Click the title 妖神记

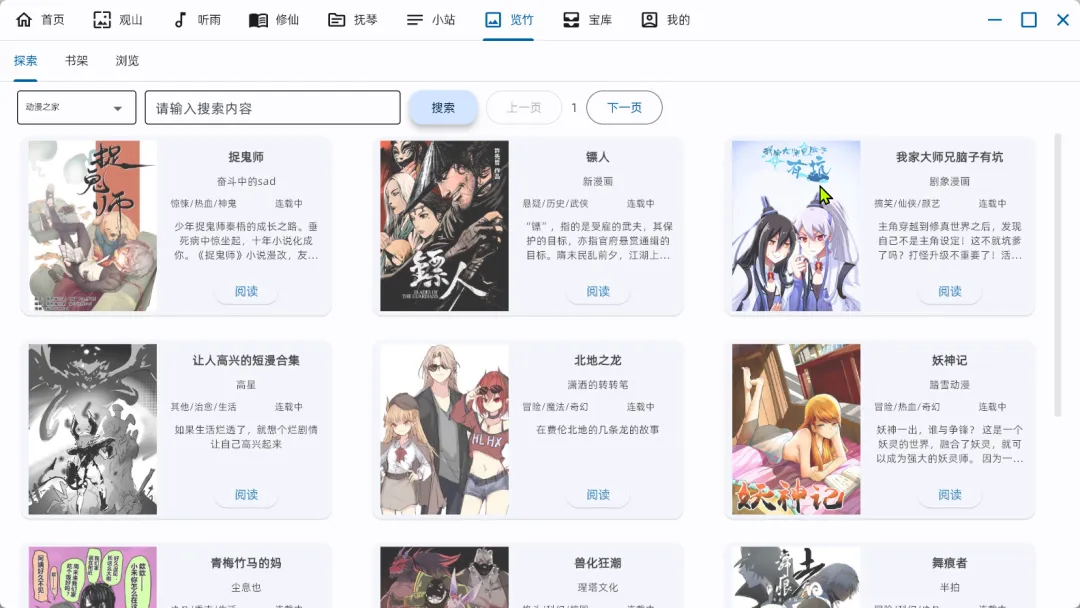point(950,360)
